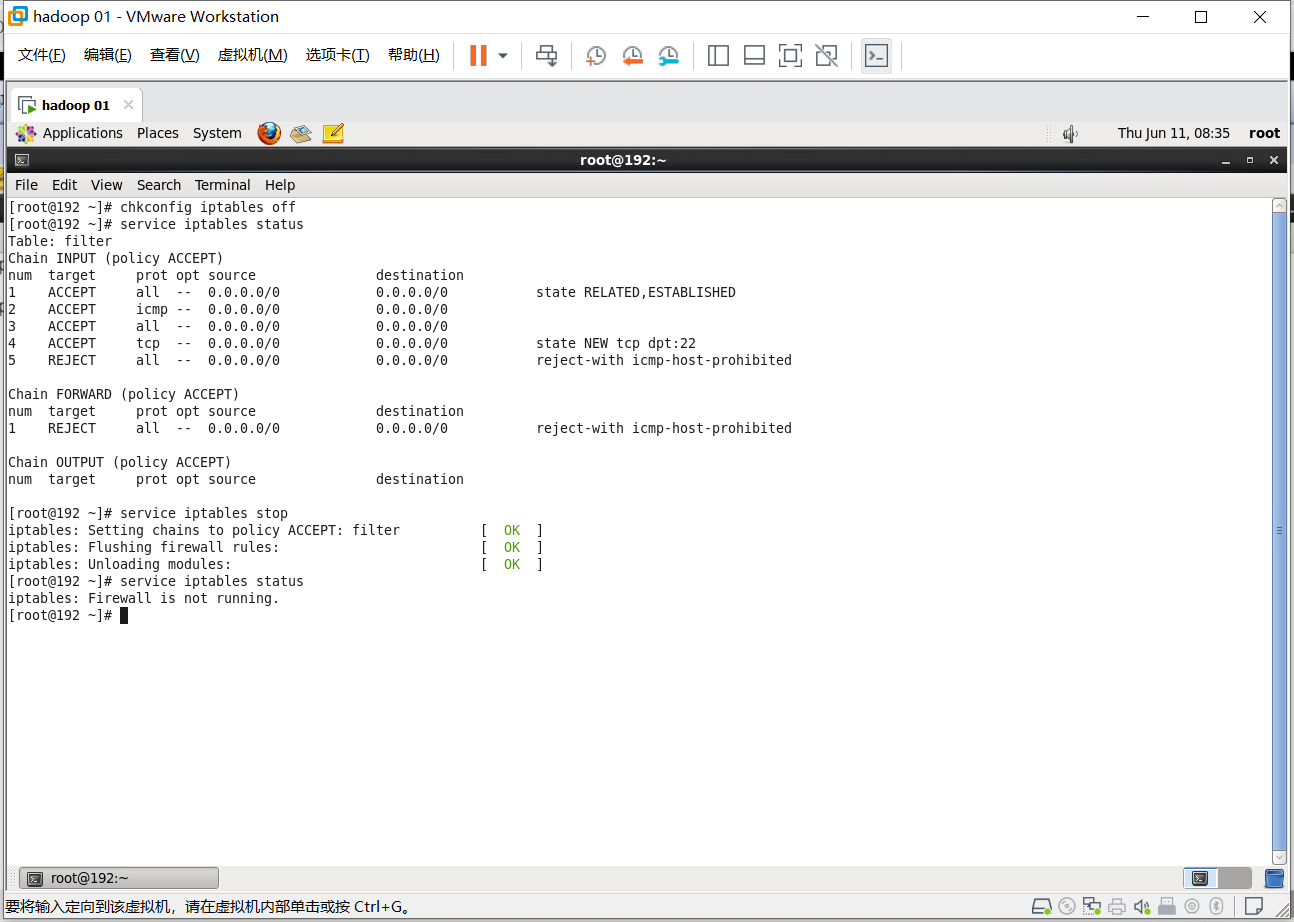Open the terminal View menu
This screenshot has height=922, width=1294.
click(107, 185)
